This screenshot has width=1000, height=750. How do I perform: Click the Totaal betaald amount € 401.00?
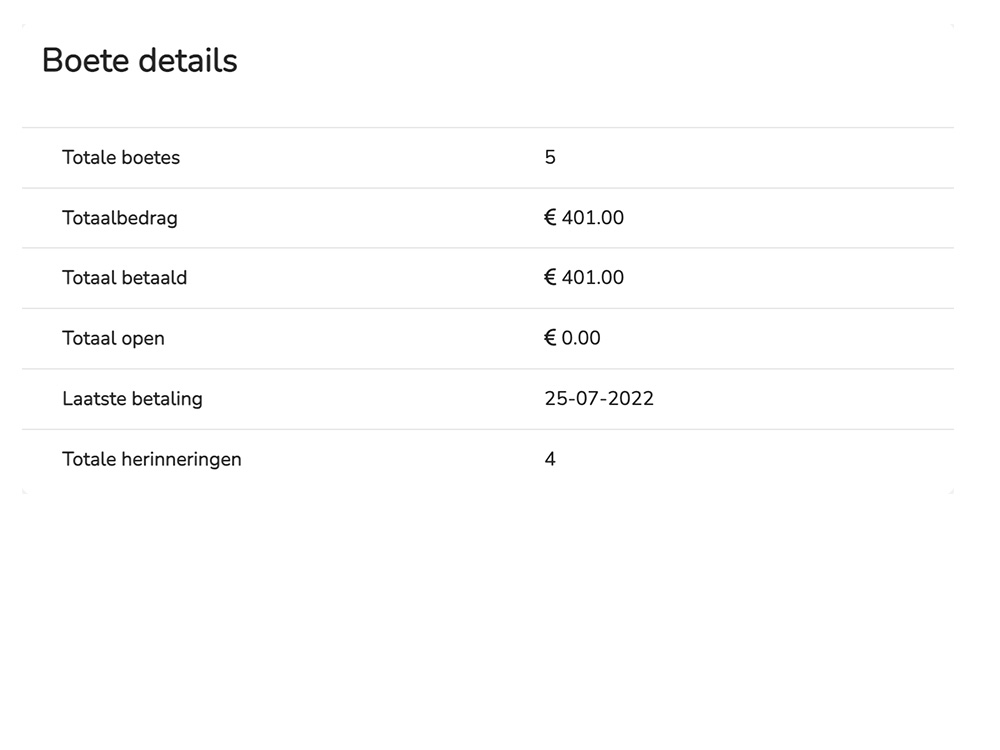[584, 277]
